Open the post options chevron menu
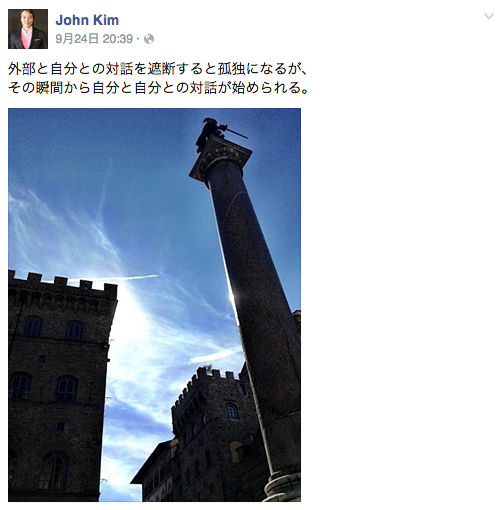501x510 pixels. point(489,16)
